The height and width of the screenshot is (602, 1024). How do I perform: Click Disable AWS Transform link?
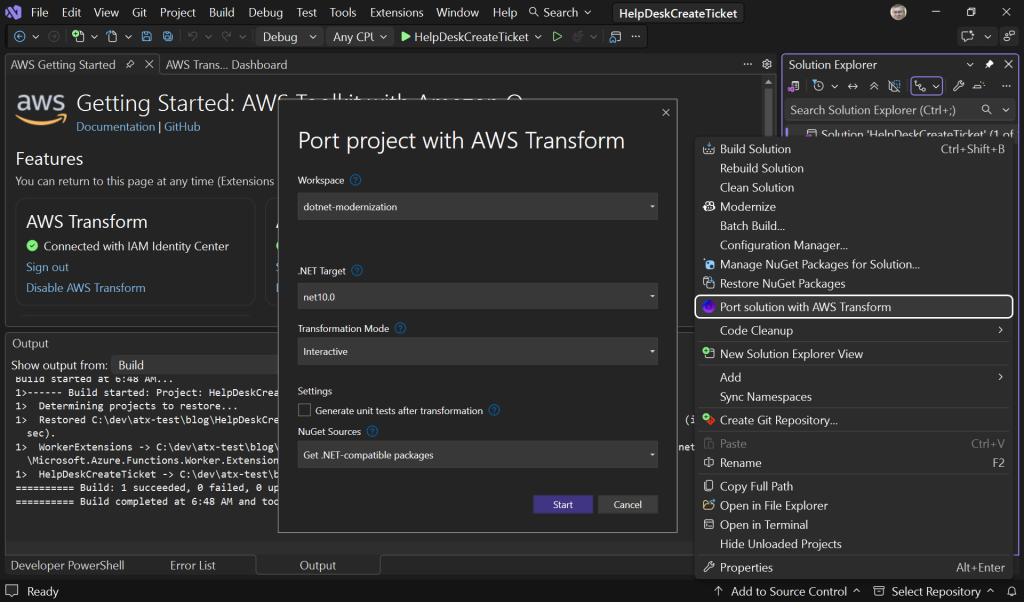click(86, 287)
